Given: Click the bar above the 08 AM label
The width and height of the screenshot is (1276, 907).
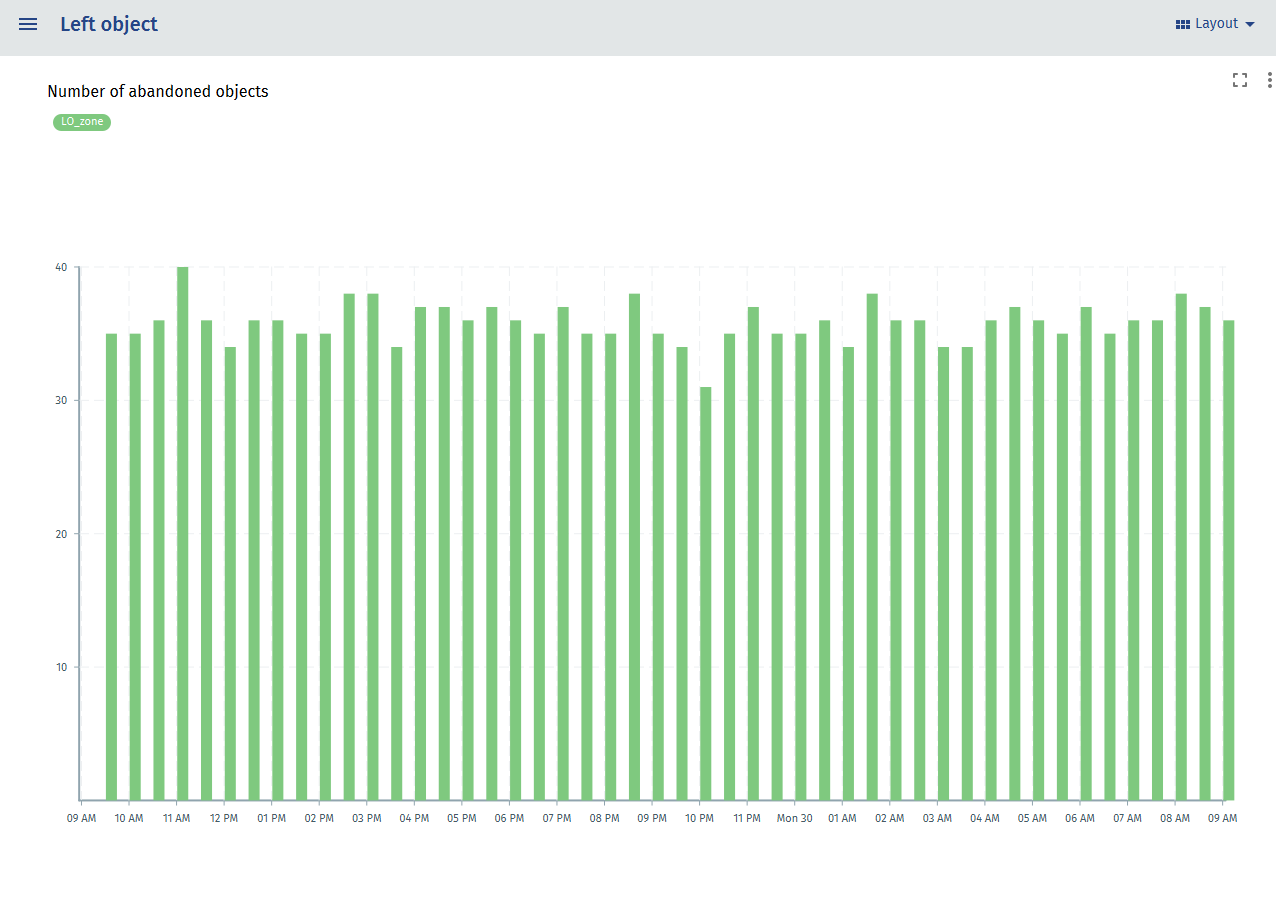Looking at the screenshot, I should [1181, 547].
